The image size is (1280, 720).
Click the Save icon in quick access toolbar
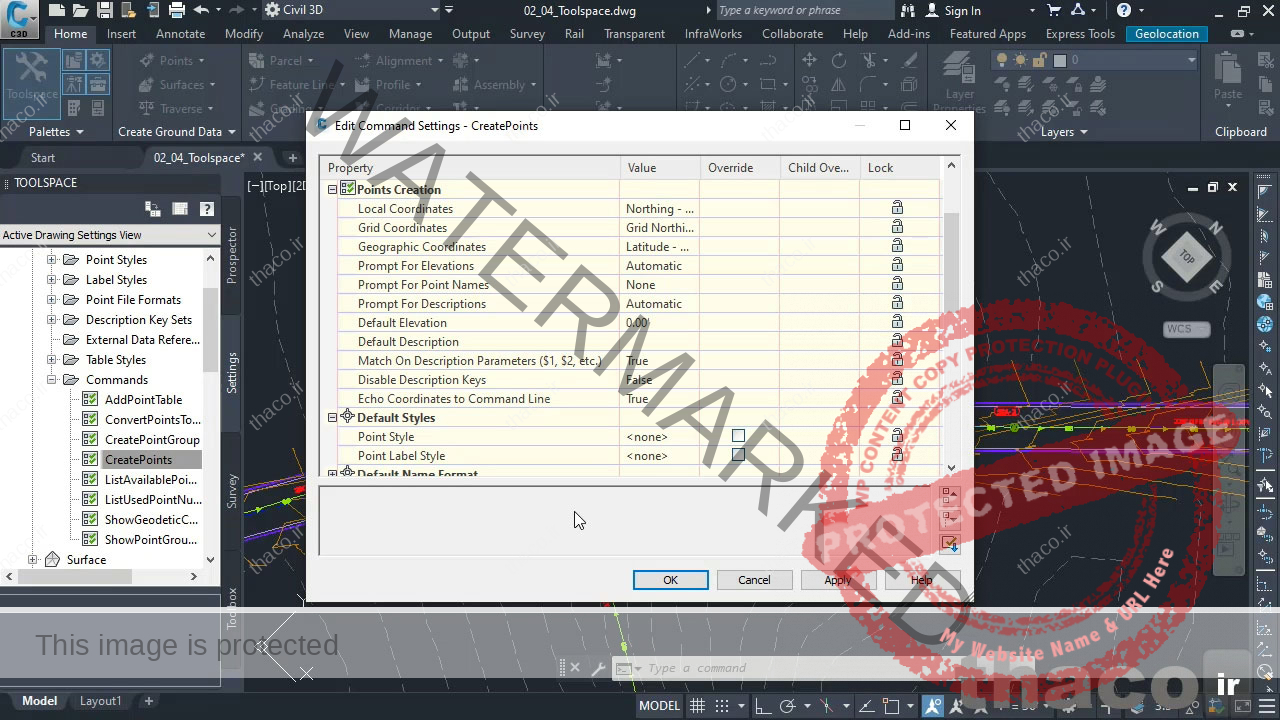(x=103, y=10)
